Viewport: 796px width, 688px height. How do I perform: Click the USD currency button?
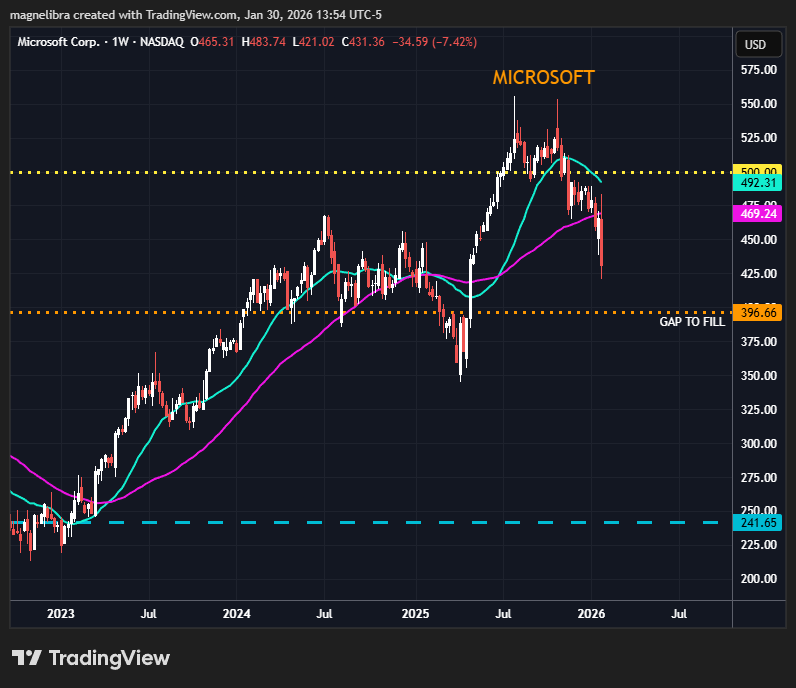758,45
